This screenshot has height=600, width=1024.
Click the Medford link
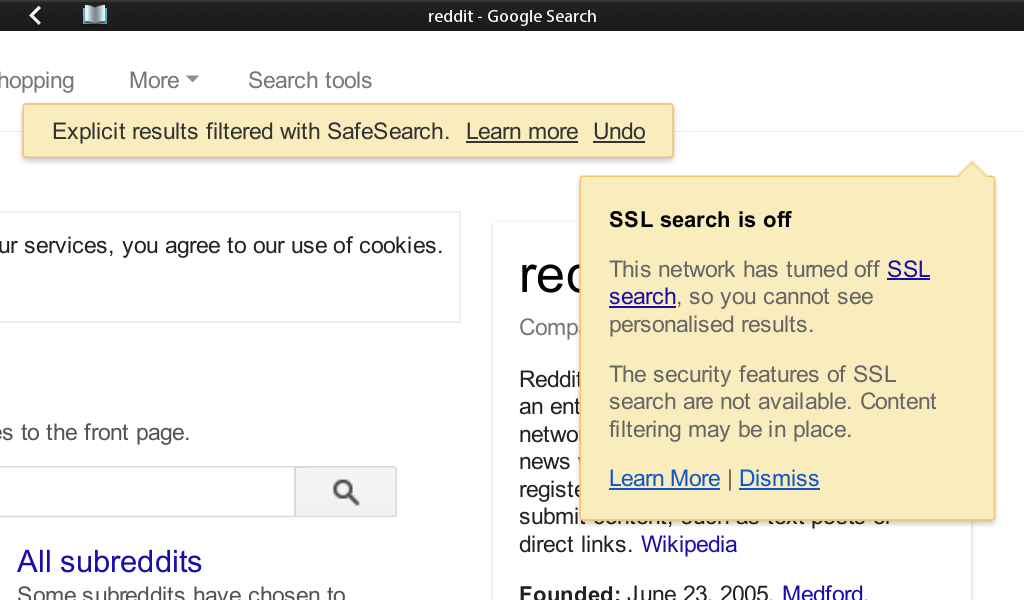824,592
